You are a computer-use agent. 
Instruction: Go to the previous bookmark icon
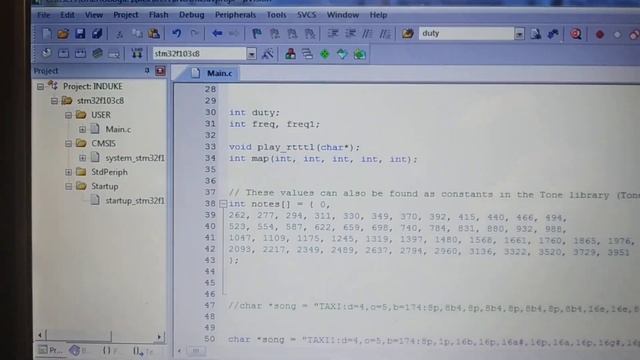274,33
